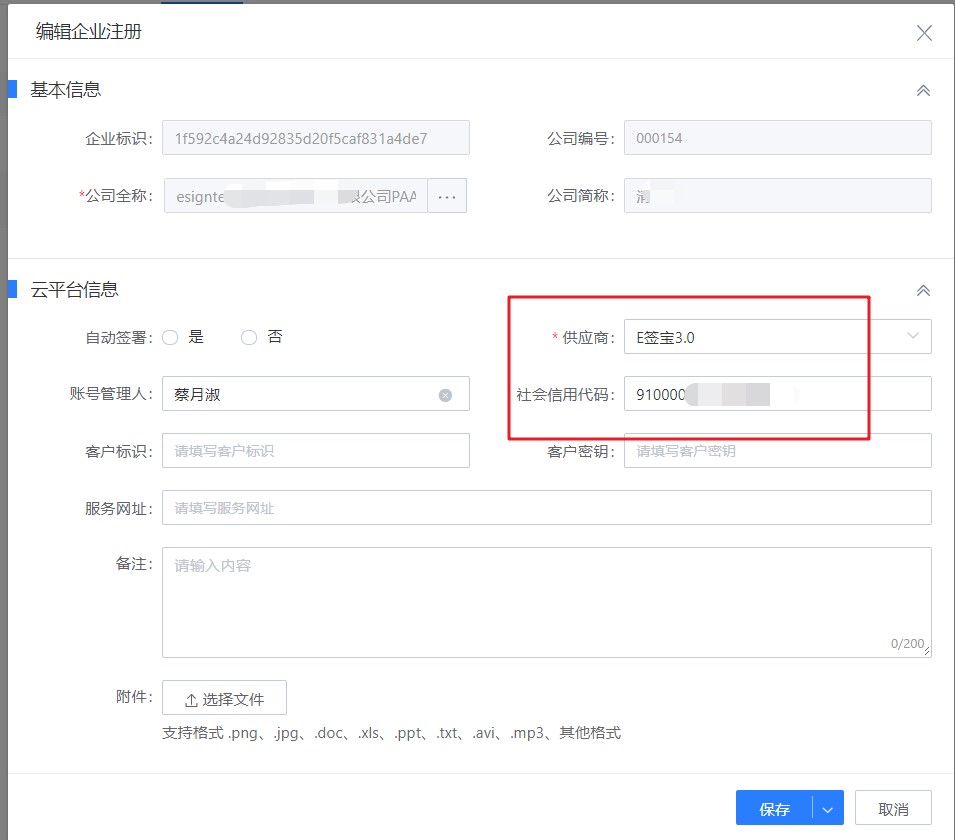Click inside the 客户密钥 input field

click(780, 450)
